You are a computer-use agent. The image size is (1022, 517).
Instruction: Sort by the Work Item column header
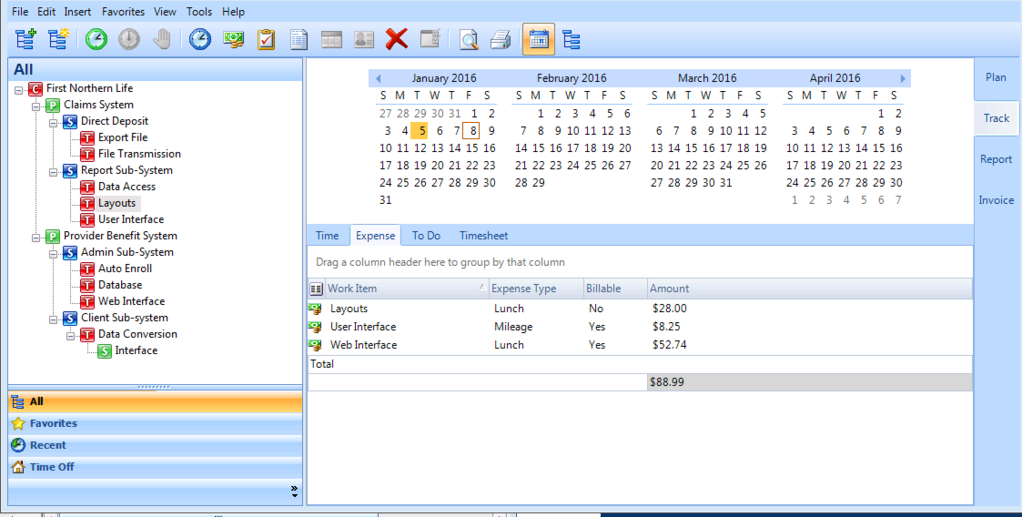(405, 288)
